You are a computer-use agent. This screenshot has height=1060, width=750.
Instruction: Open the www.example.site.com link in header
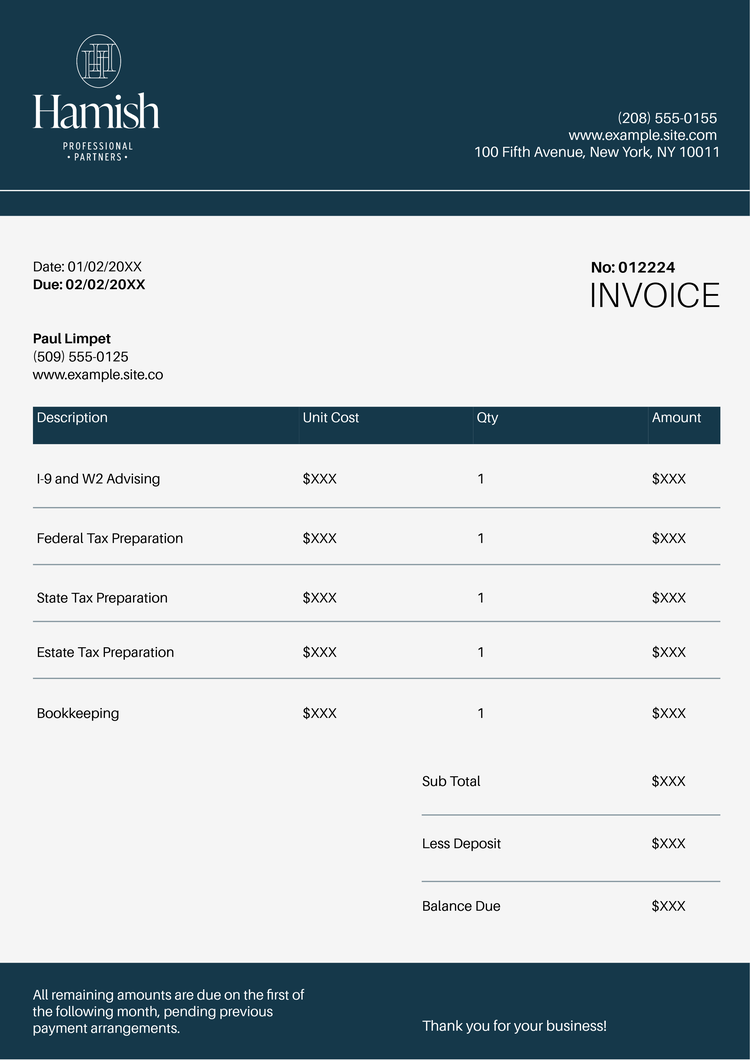point(642,135)
